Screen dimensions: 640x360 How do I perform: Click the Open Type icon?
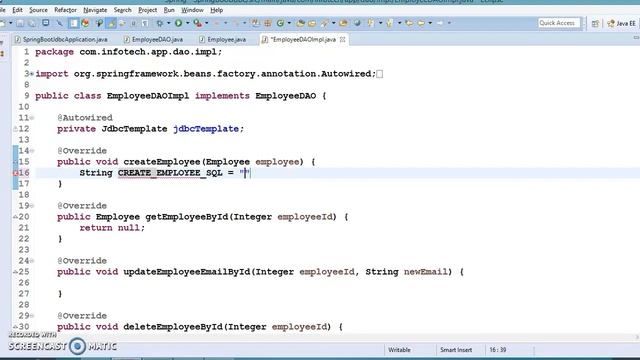coord(300,23)
